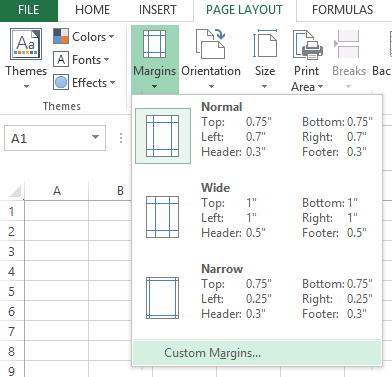Expand the theme Colors dropdown
The image size is (392, 377).
coord(84,37)
